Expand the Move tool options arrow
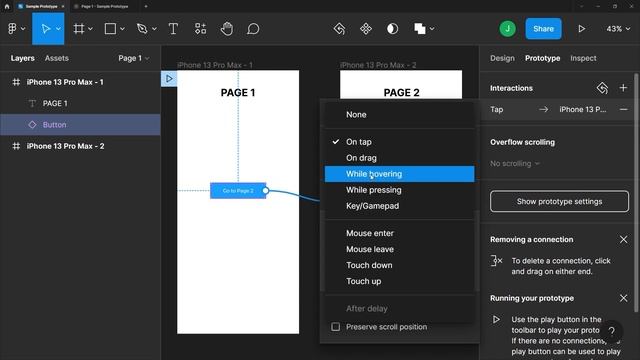 click(x=58, y=29)
